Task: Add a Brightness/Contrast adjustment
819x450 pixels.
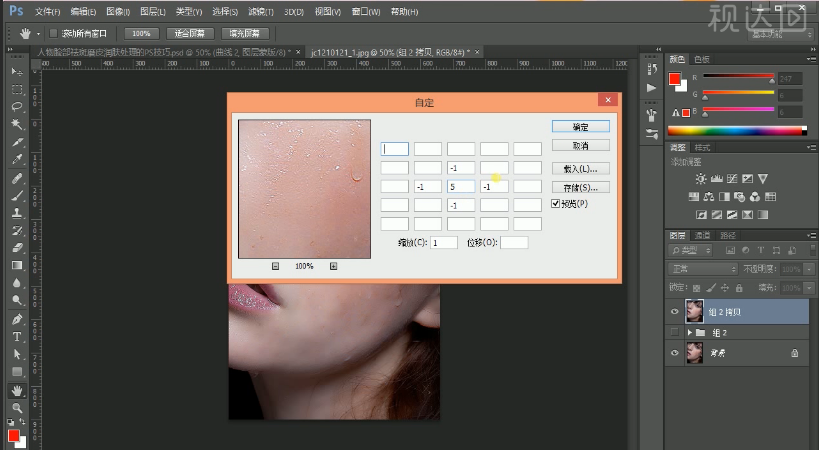Action: [x=700, y=179]
